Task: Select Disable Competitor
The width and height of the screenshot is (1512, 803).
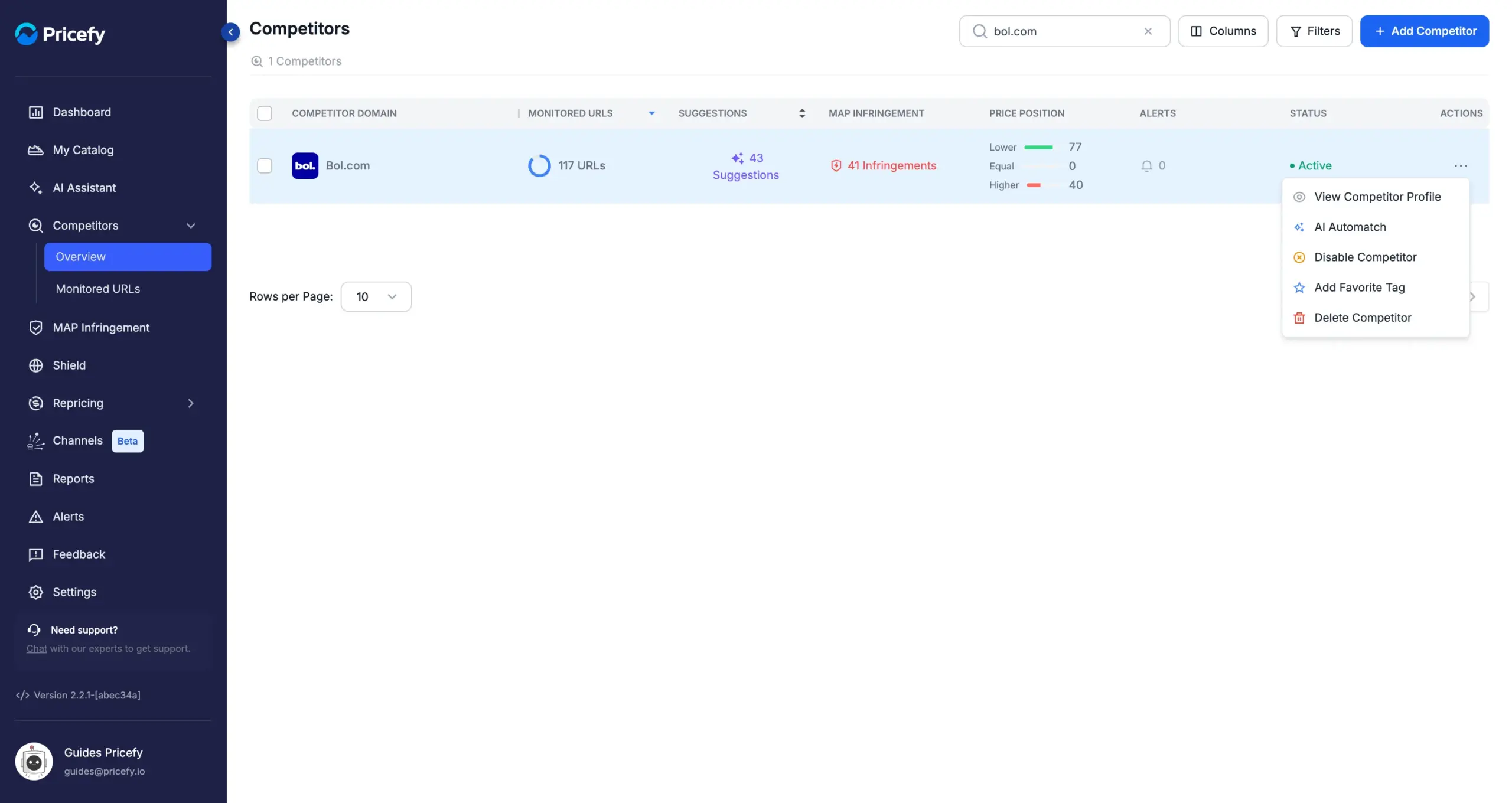Action: pyautogui.click(x=1376, y=257)
